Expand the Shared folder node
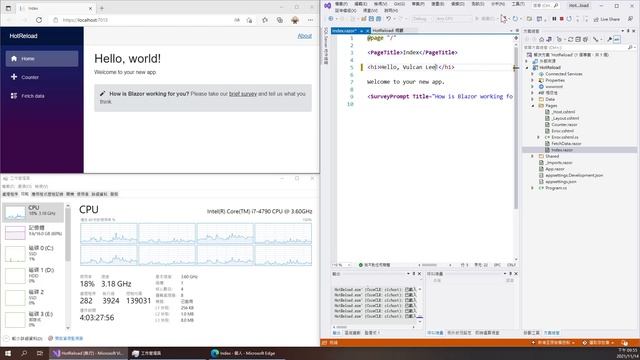640x360 pixels. (532, 156)
